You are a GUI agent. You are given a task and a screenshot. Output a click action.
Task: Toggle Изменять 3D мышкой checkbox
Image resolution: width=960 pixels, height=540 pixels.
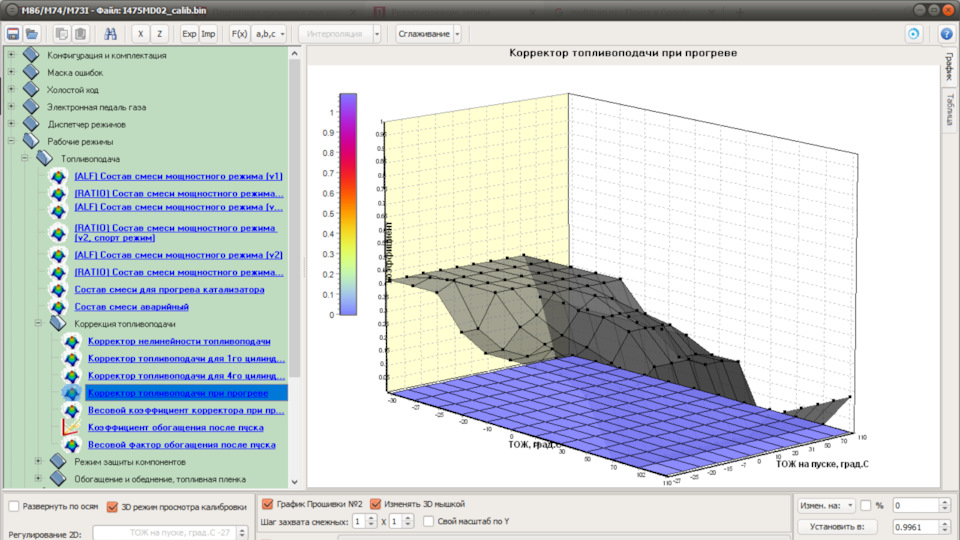tap(375, 504)
